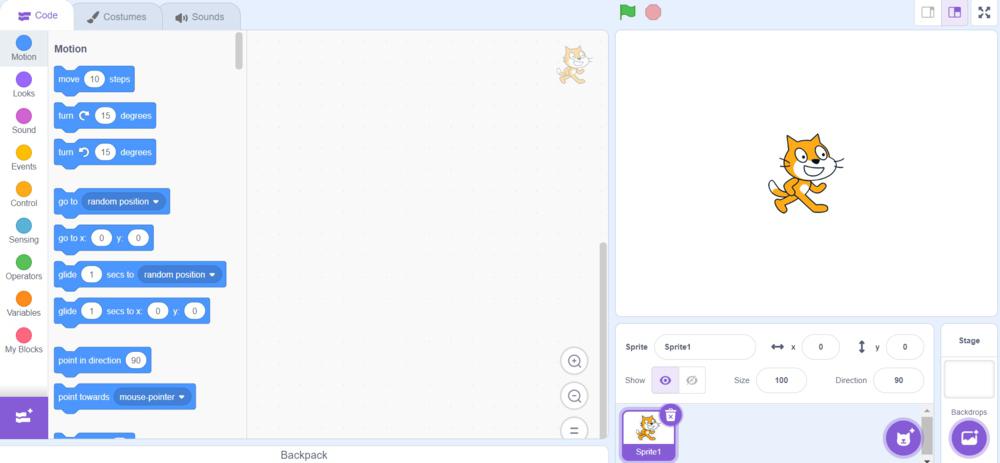Click the move steps value 10
1000x463 pixels.
click(x=94, y=79)
